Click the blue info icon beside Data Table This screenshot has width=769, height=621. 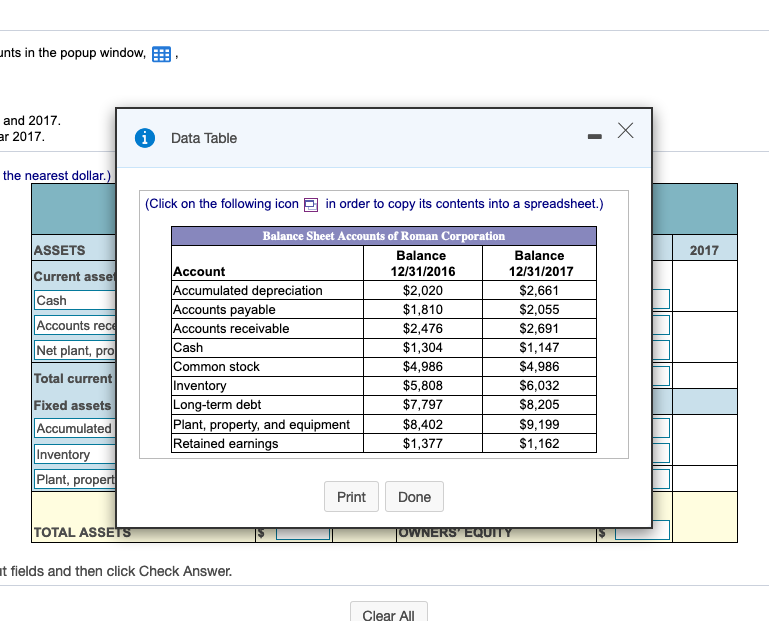(145, 138)
